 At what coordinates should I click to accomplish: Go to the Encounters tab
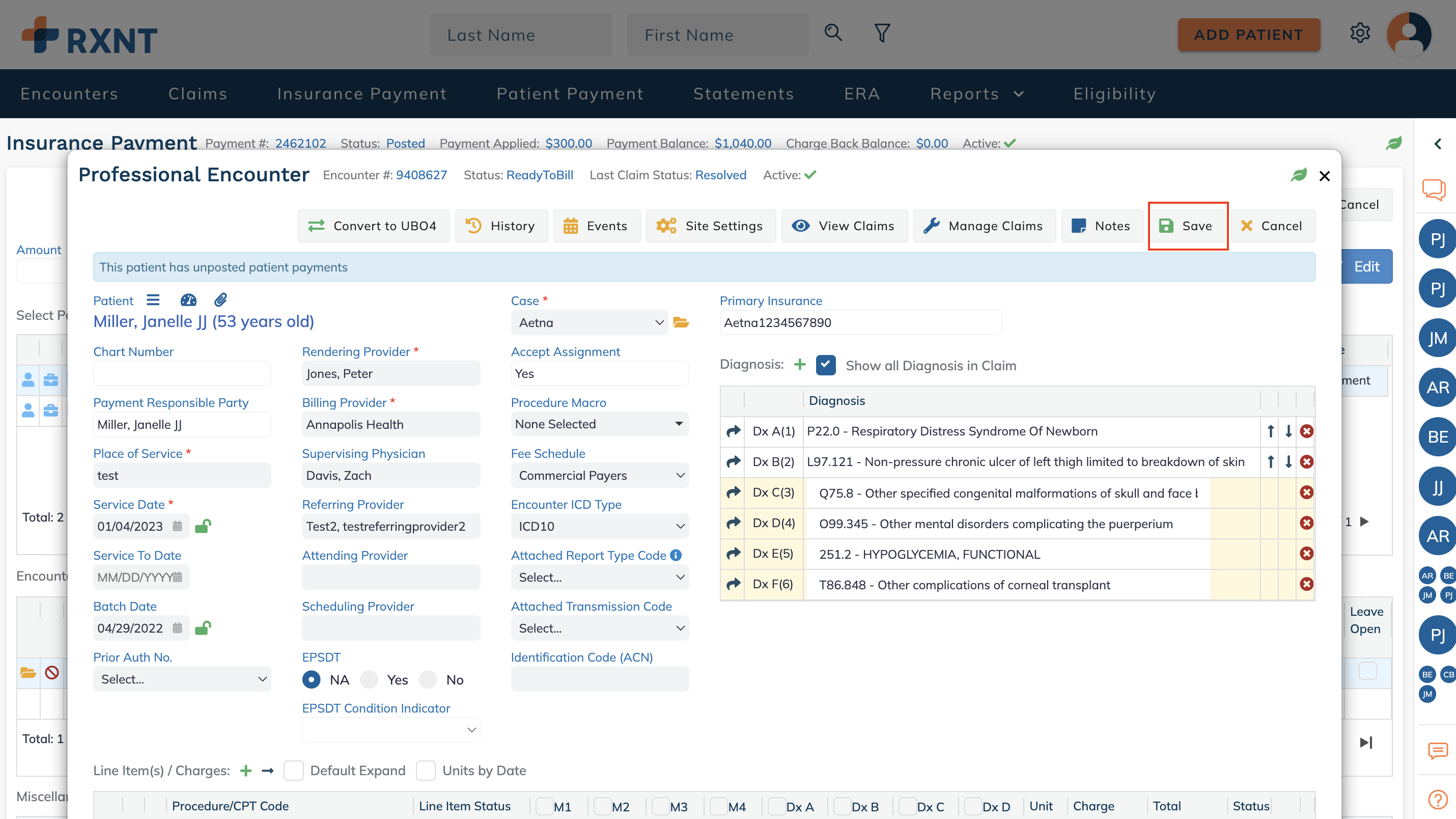[x=69, y=94]
